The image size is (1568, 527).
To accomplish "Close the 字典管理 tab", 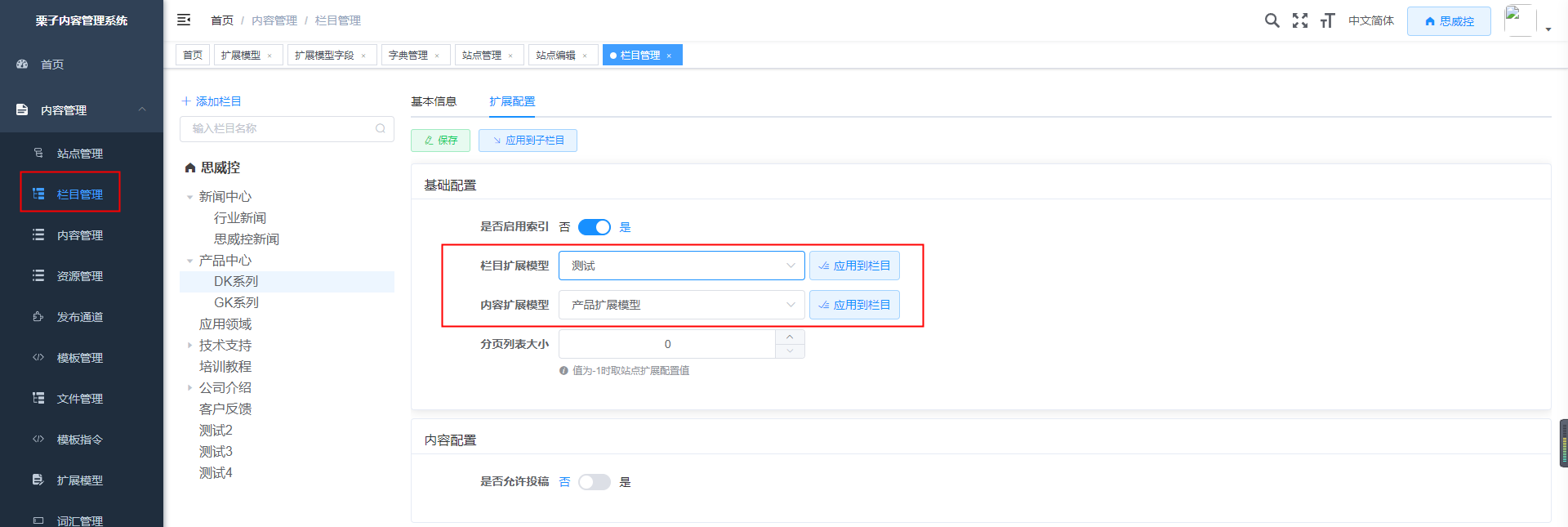I will [437, 56].
